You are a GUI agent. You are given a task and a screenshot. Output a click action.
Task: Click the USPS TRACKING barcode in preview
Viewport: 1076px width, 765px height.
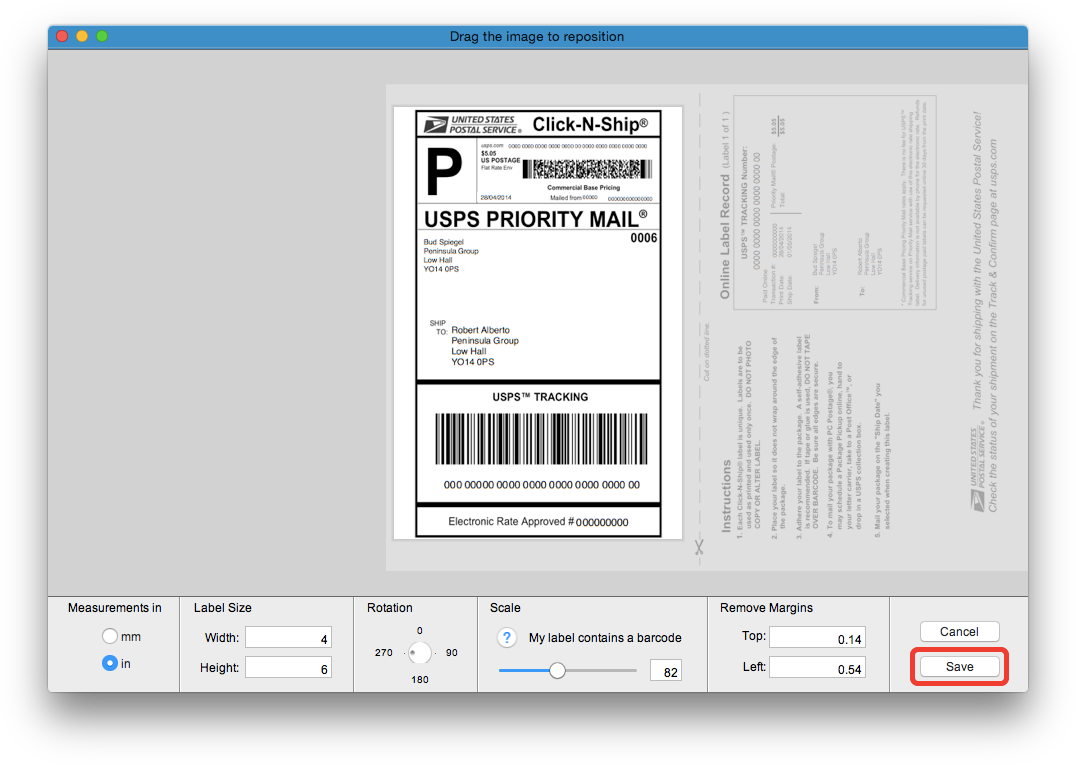tap(541, 439)
